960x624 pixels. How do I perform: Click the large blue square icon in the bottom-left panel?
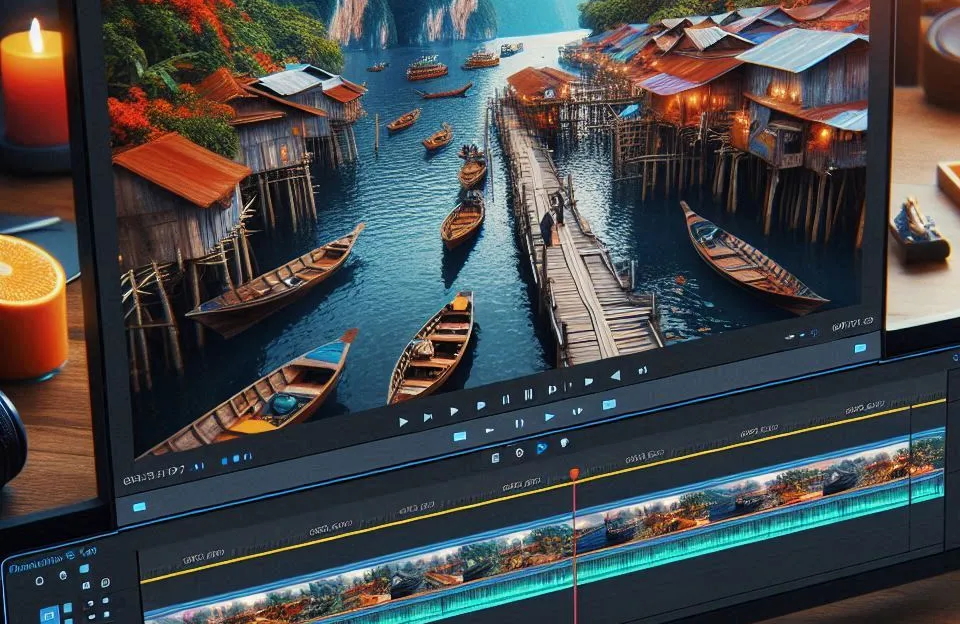[x=48, y=614]
